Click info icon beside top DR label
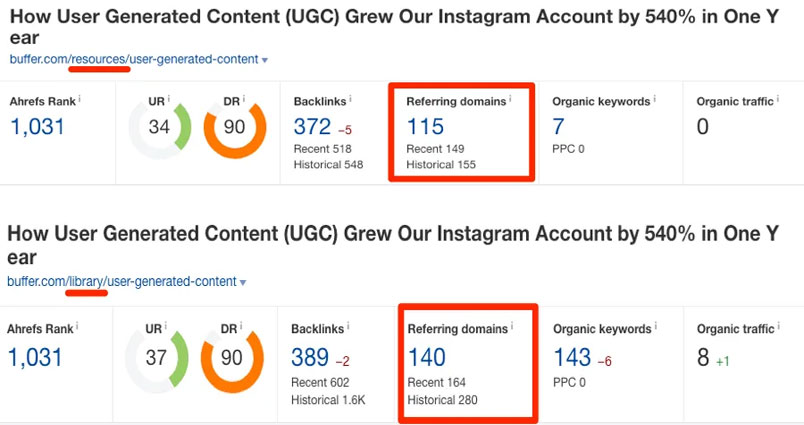Image resolution: width=804 pixels, height=425 pixels. pos(244,98)
